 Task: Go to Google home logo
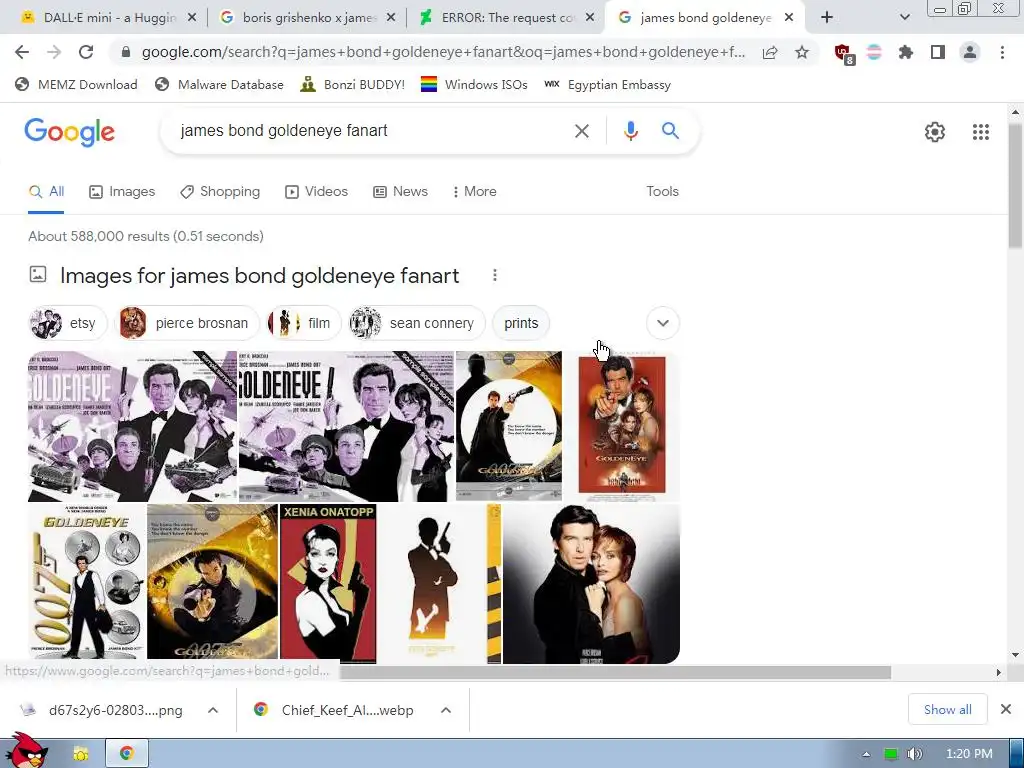[70, 132]
